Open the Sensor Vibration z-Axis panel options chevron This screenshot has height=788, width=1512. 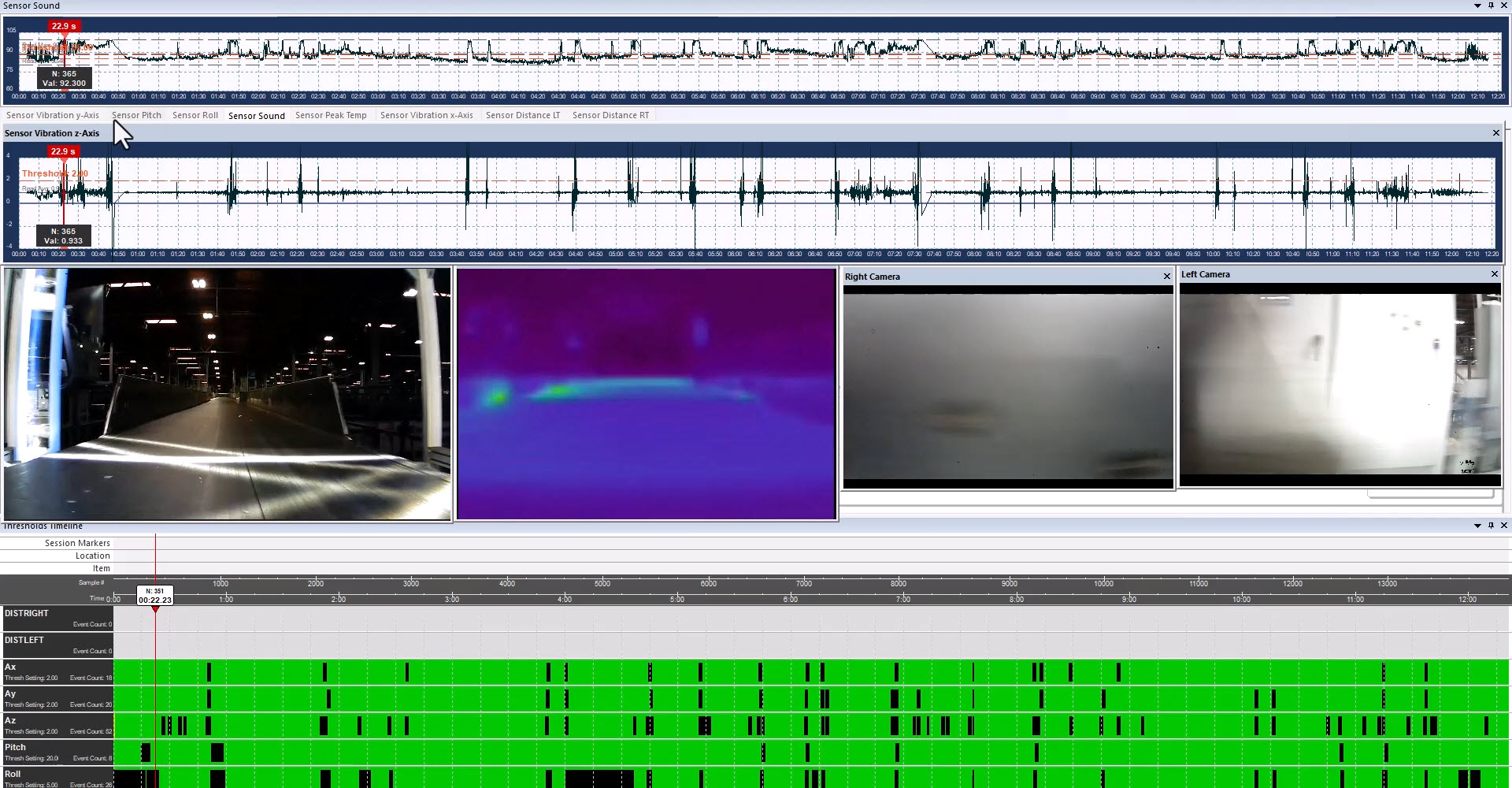[x=1495, y=132]
